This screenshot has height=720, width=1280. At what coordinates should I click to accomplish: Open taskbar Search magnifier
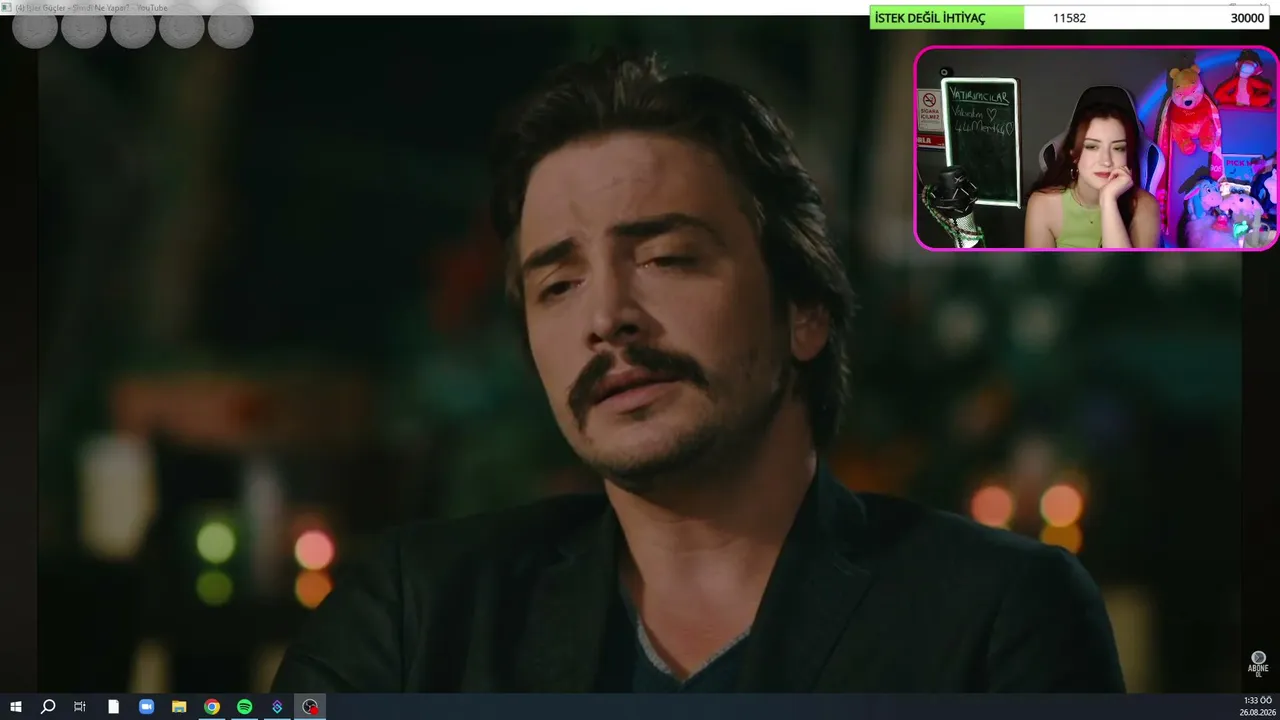coord(48,707)
